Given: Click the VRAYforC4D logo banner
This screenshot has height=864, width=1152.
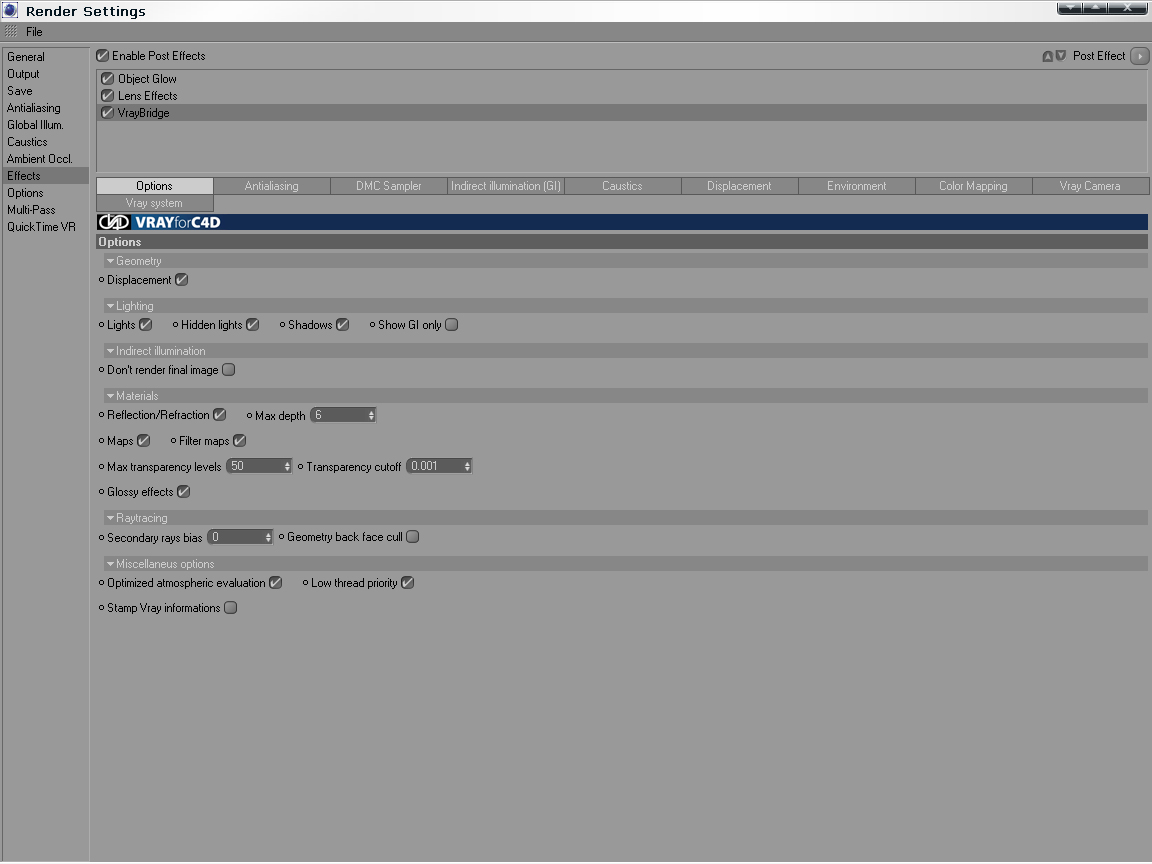Looking at the screenshot, I should point(622,222).
